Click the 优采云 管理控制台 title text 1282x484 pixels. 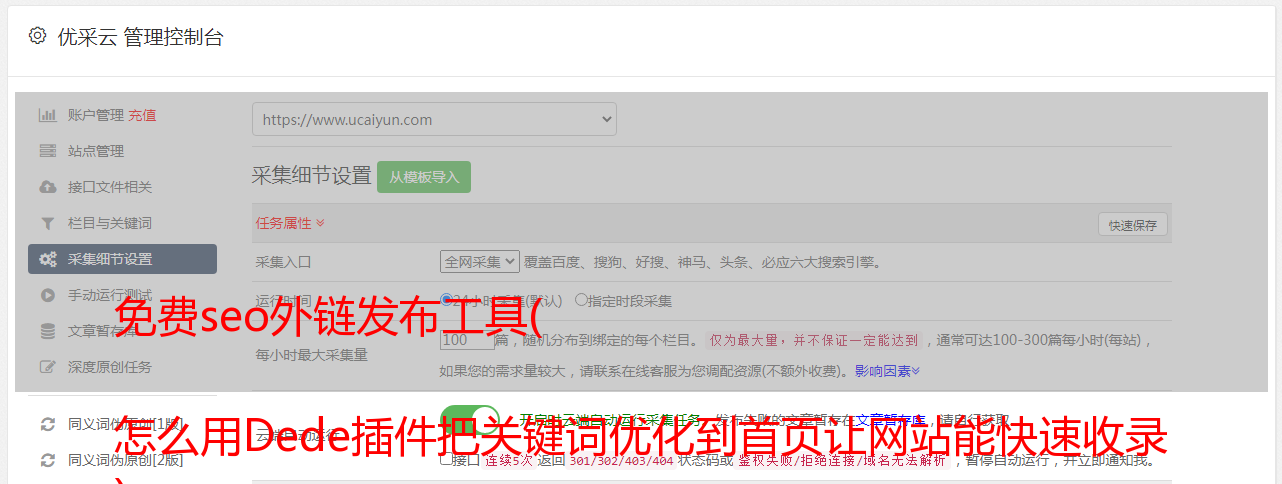(140, 37)
